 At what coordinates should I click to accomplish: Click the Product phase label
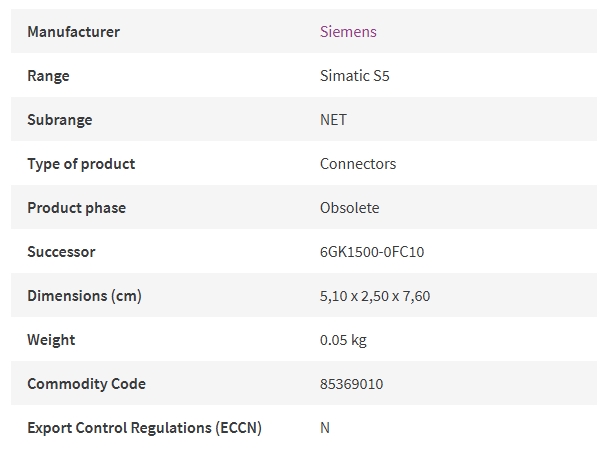coord(77,207)
